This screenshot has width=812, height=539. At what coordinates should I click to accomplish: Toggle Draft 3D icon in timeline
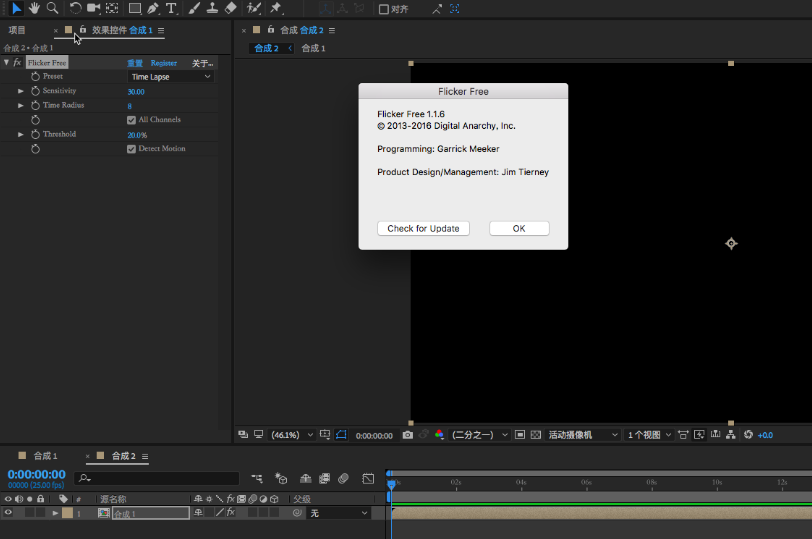click(281, 478)
